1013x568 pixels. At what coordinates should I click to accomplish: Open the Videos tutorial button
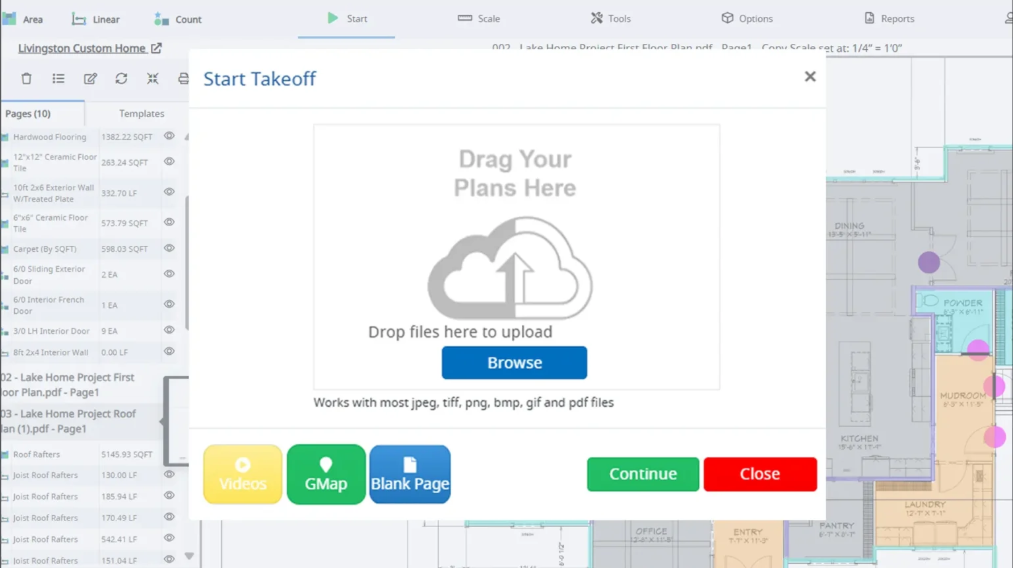click(242, 474)
